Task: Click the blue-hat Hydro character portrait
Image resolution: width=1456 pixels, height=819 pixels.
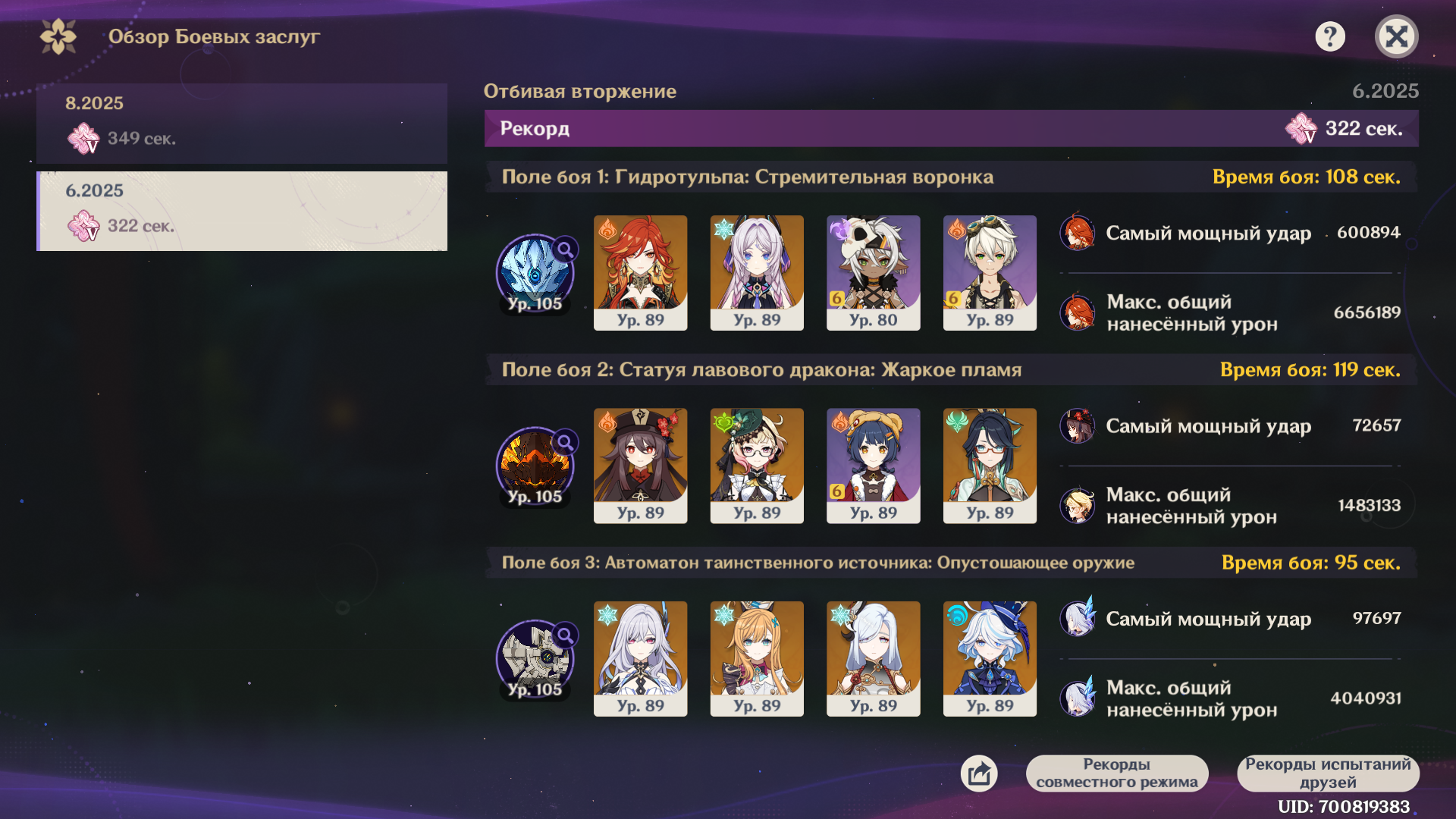Action: tap(990, 658)
